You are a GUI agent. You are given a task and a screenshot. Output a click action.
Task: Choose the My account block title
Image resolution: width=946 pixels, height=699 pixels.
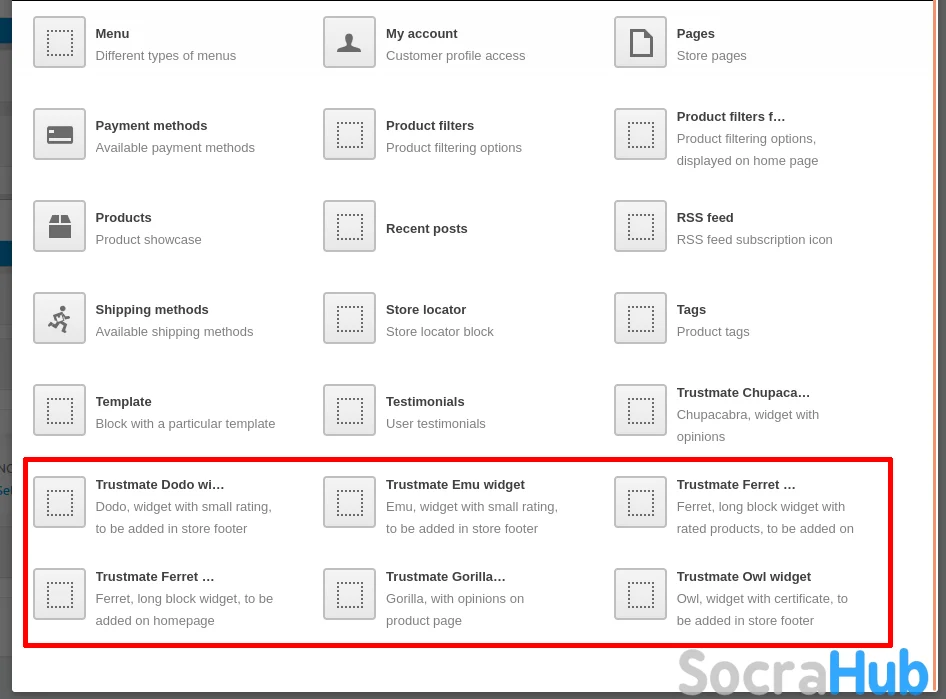(422, 34)
